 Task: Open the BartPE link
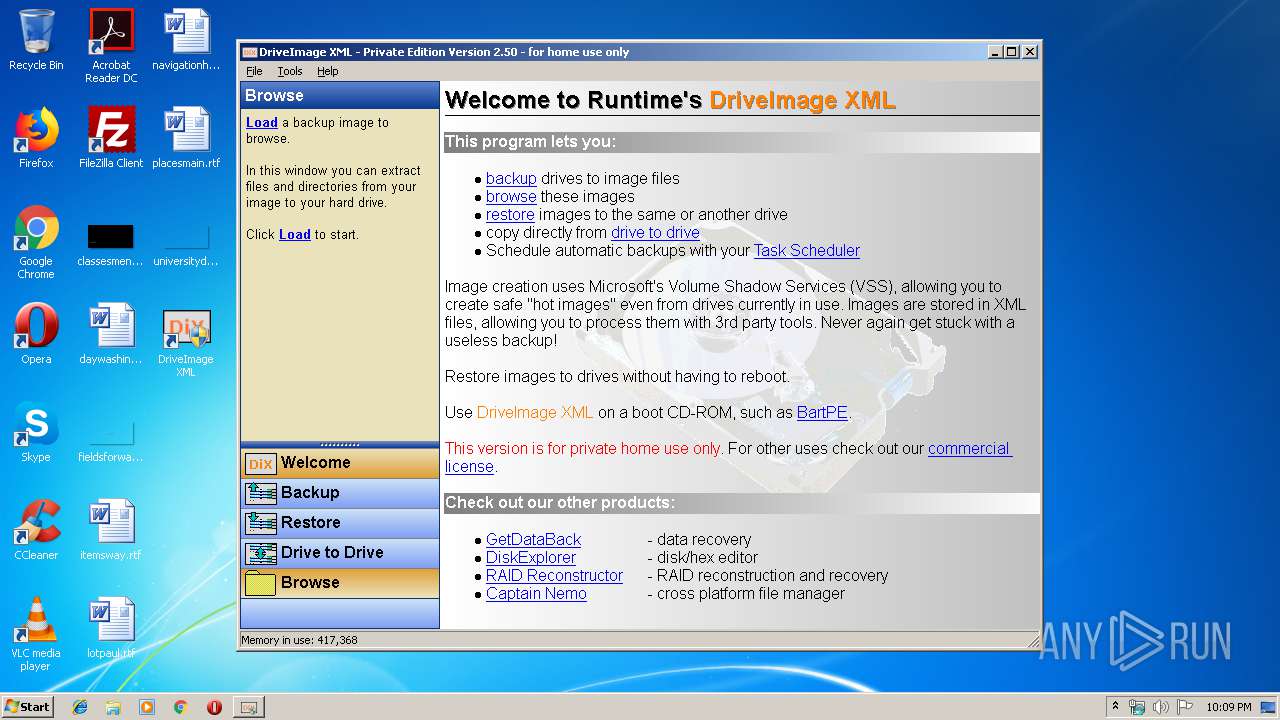click(x=822, y=413)
